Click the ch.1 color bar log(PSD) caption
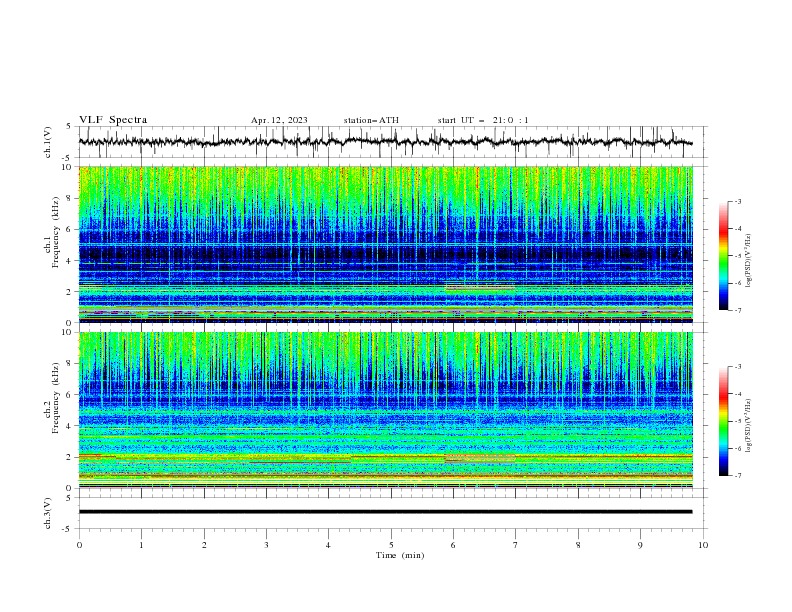The height and width of the screenshot is (612, 792). coord(749,261)
